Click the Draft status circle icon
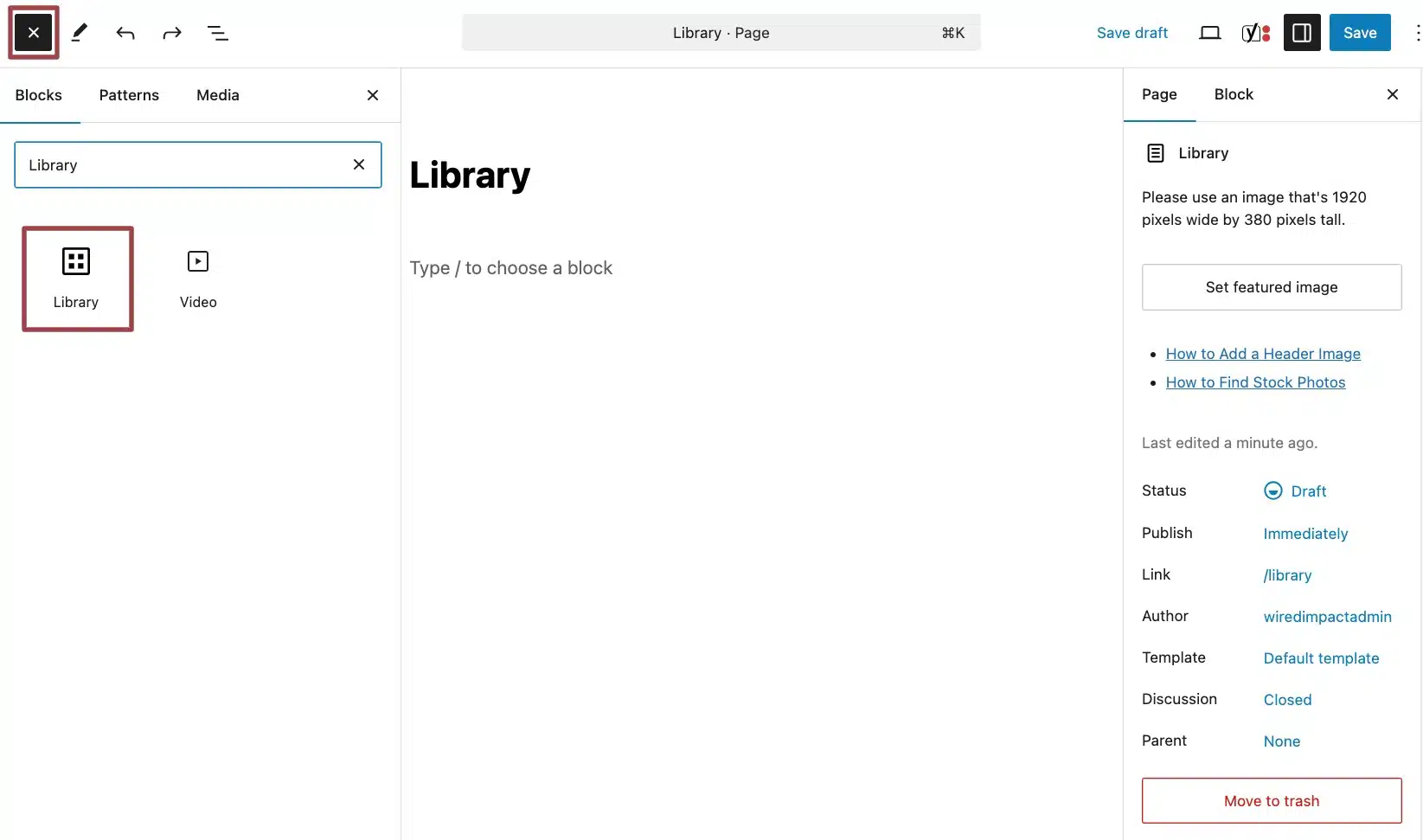The height and width of the screenshot is (840, 1423). [x=1273, y=491]
